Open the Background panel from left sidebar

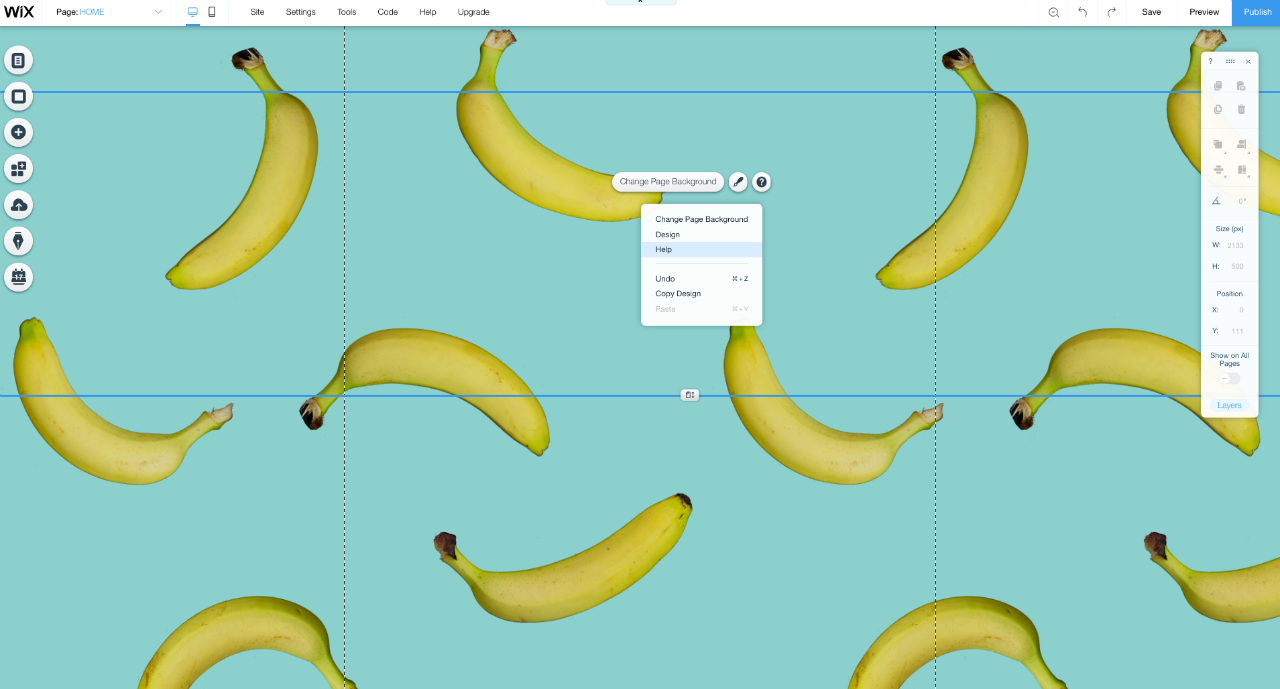(18, 96)
